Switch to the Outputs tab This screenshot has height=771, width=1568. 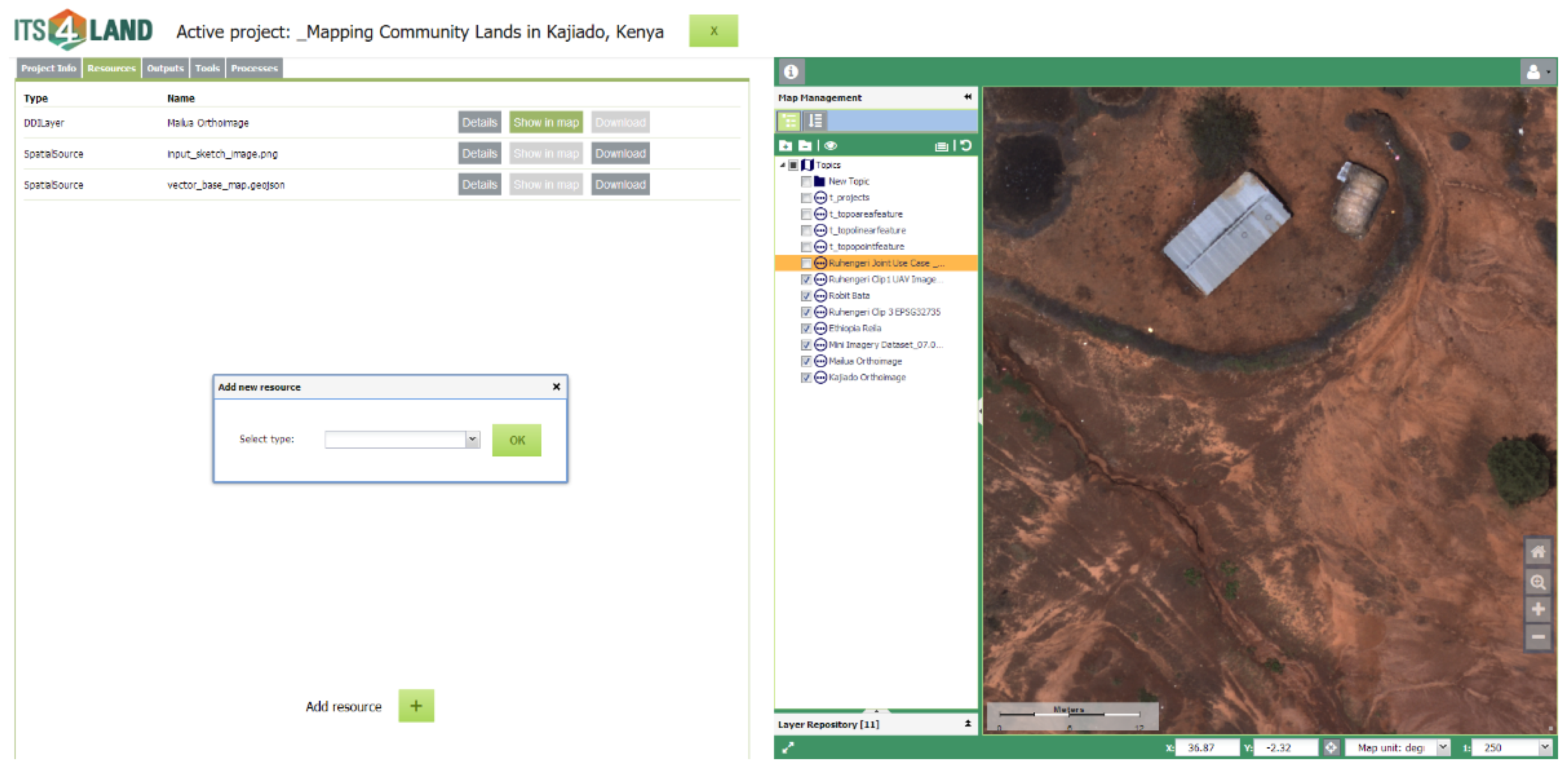click(165, 68)
